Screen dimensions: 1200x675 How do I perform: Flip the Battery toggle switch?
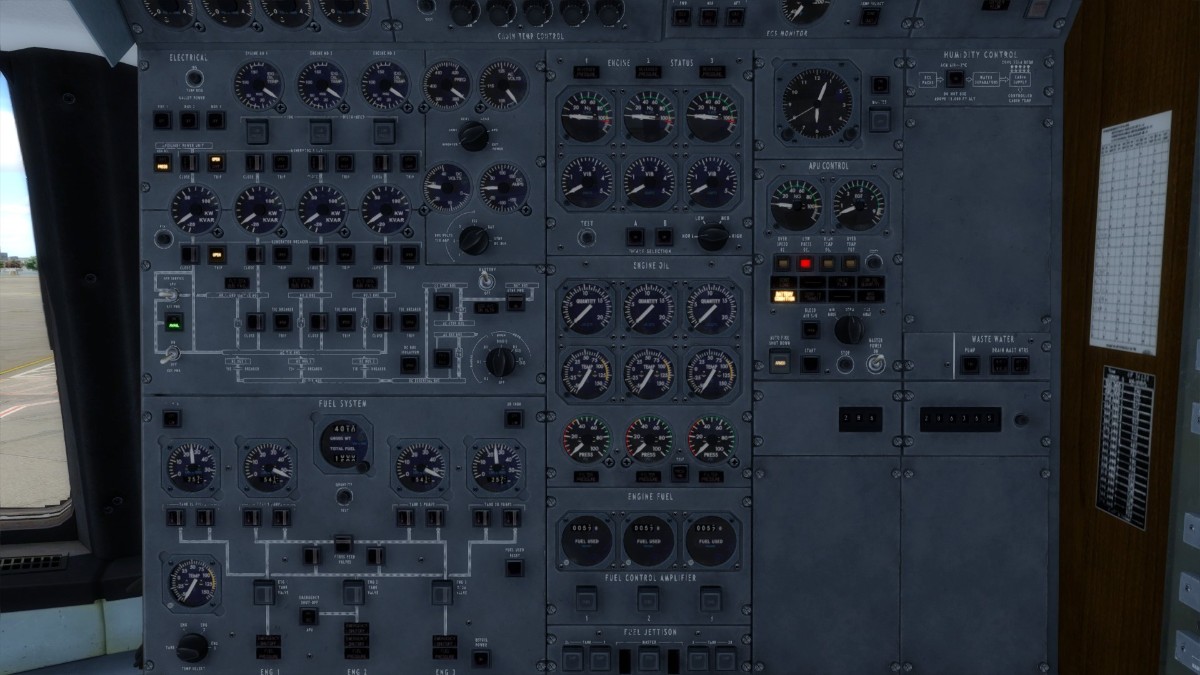488,284
